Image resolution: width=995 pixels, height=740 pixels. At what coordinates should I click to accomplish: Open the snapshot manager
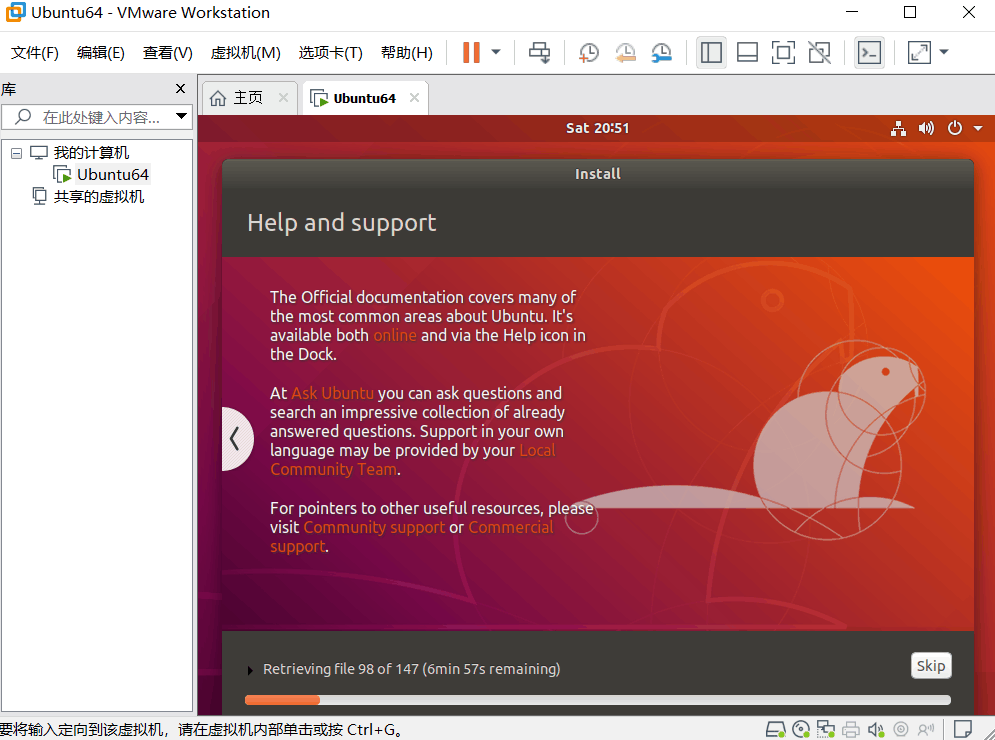[x=662, y=52]
